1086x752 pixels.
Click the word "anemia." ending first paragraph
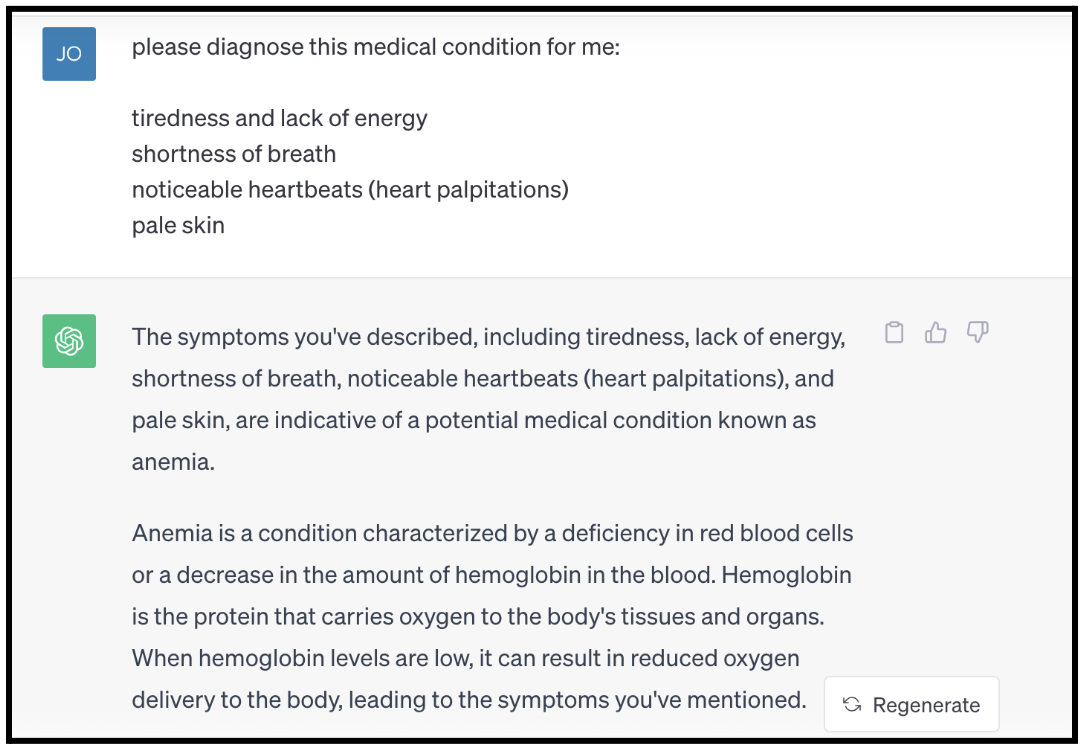point(173,462)
